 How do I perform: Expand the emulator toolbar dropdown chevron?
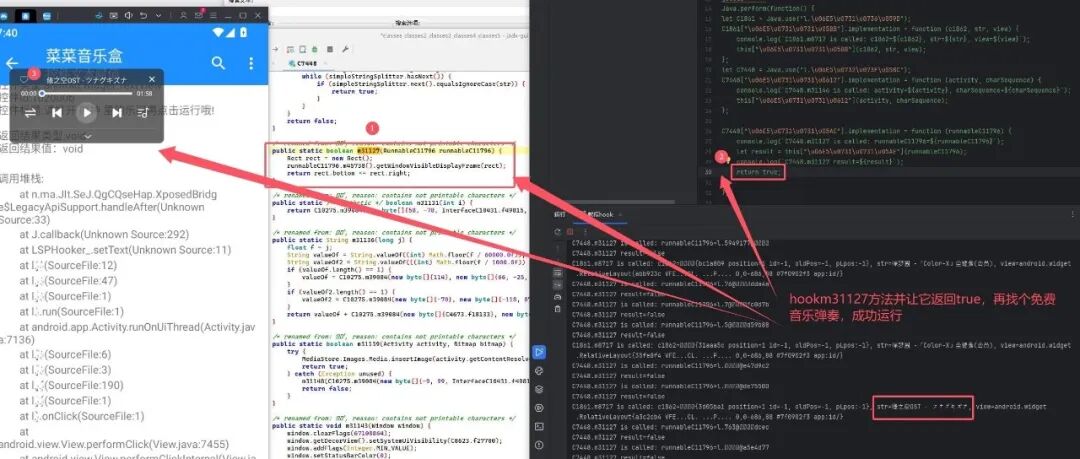point(158,15)
